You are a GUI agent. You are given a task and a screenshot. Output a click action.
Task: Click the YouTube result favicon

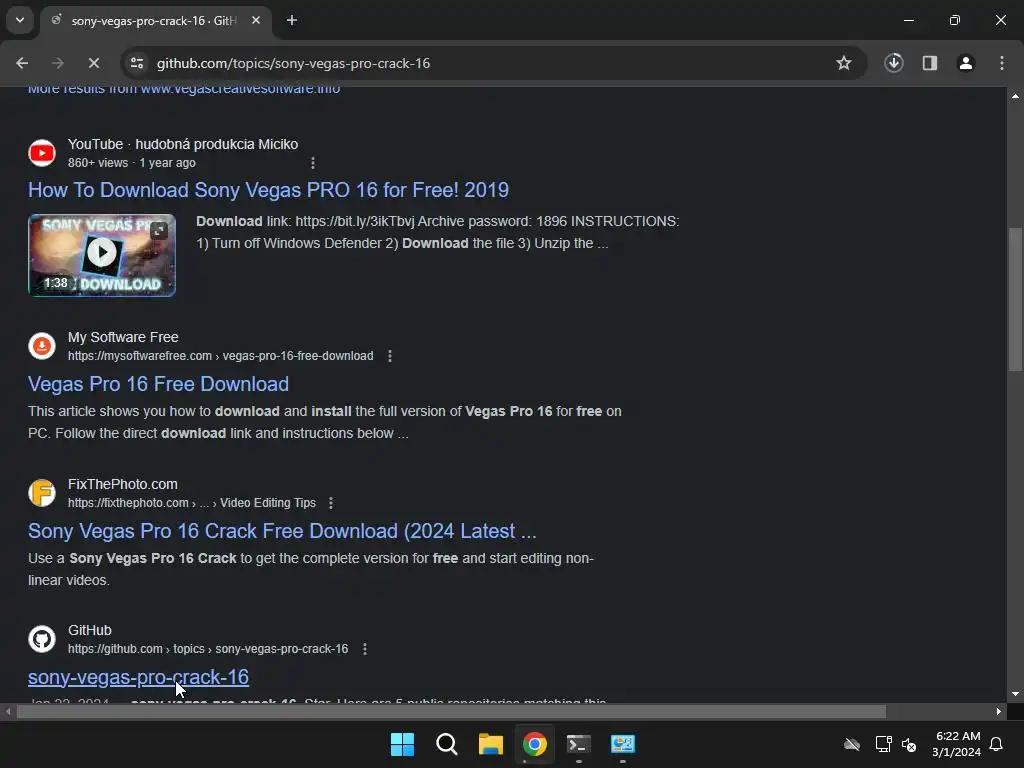[x=42, y=153]
